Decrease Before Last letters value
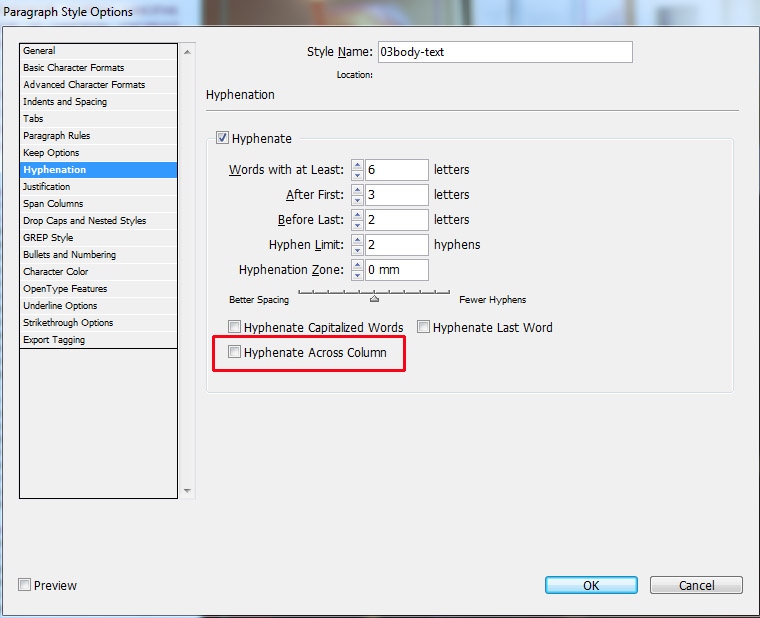760x618 pixels. pyautogui.click(x=357, y=225)
